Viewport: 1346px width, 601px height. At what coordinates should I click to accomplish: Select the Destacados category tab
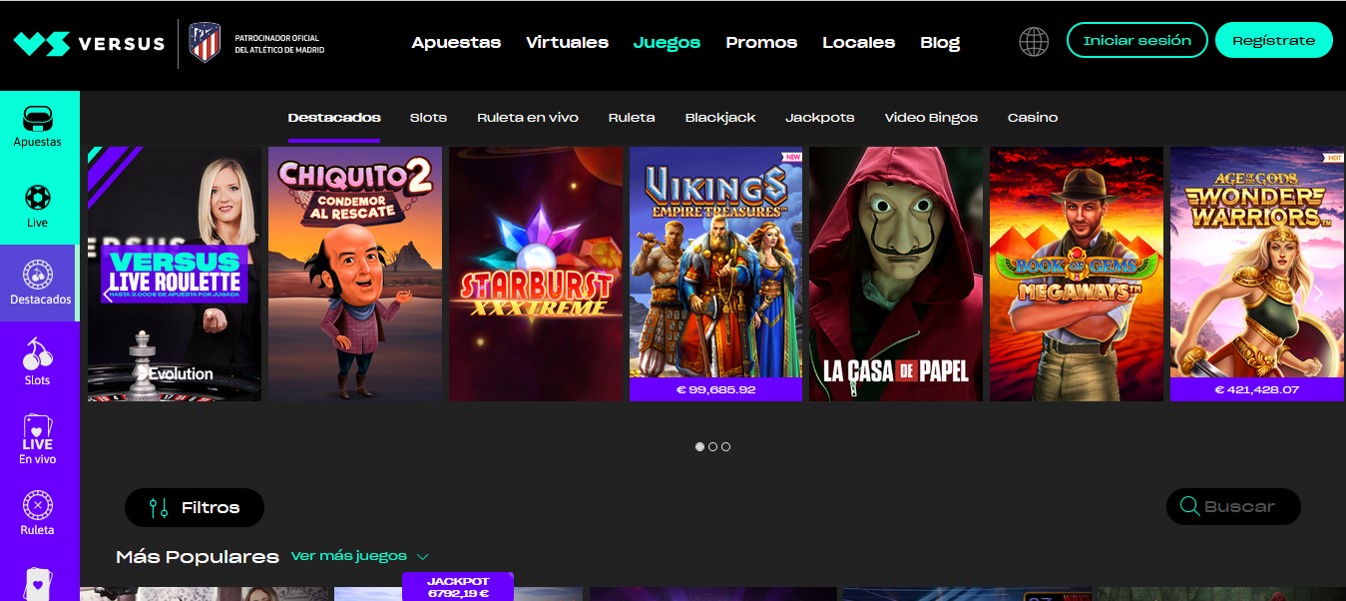(334, 117)
